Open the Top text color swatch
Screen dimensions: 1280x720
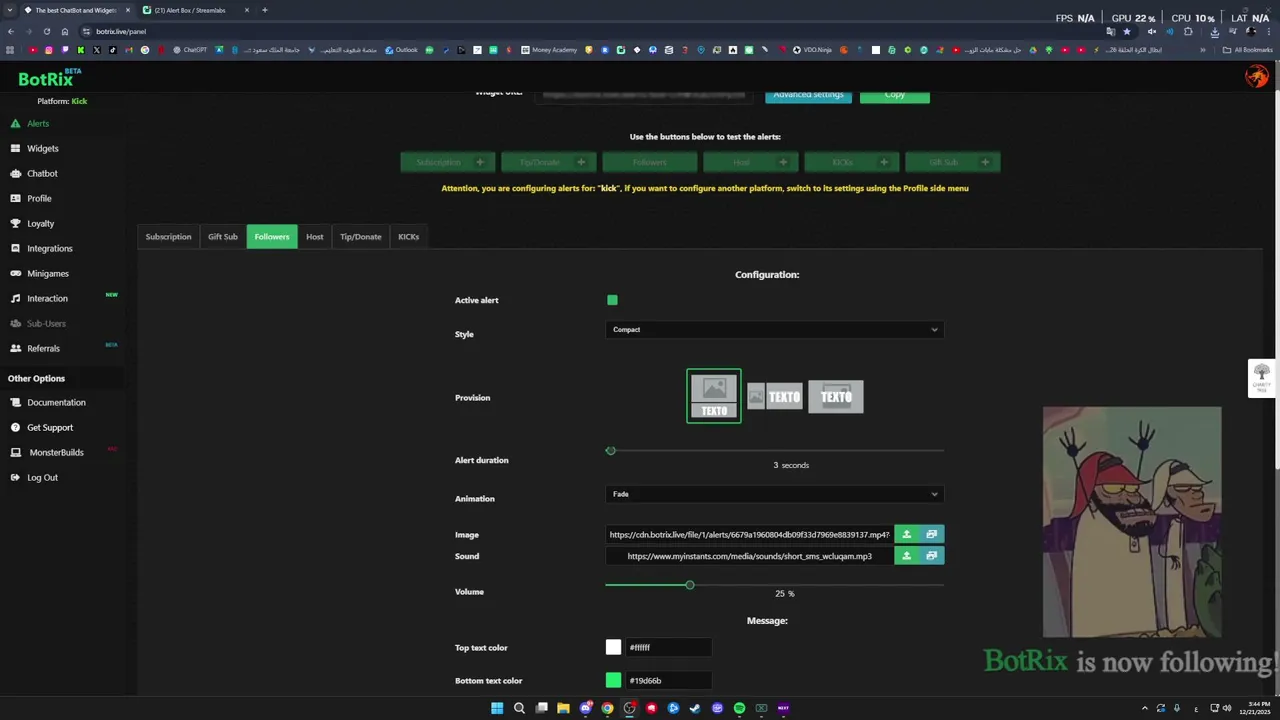pos(614,647)
